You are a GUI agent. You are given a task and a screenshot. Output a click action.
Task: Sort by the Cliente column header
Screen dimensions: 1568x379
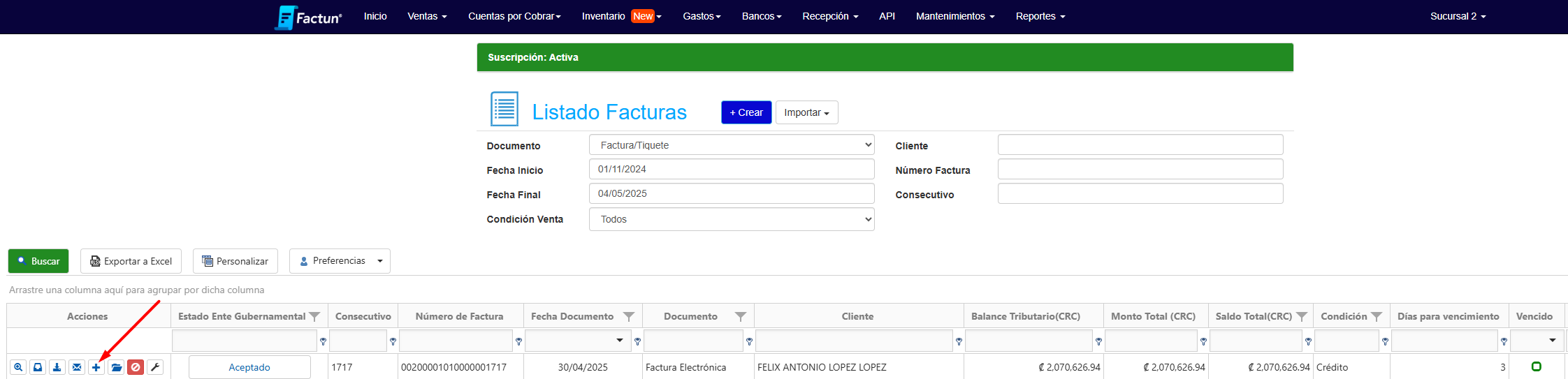point(858,316)
